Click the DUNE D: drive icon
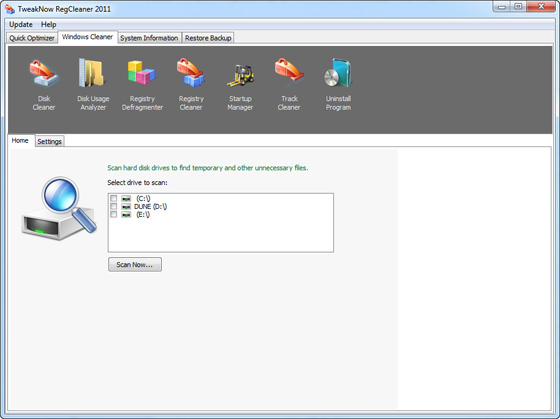 click(126, 206)
